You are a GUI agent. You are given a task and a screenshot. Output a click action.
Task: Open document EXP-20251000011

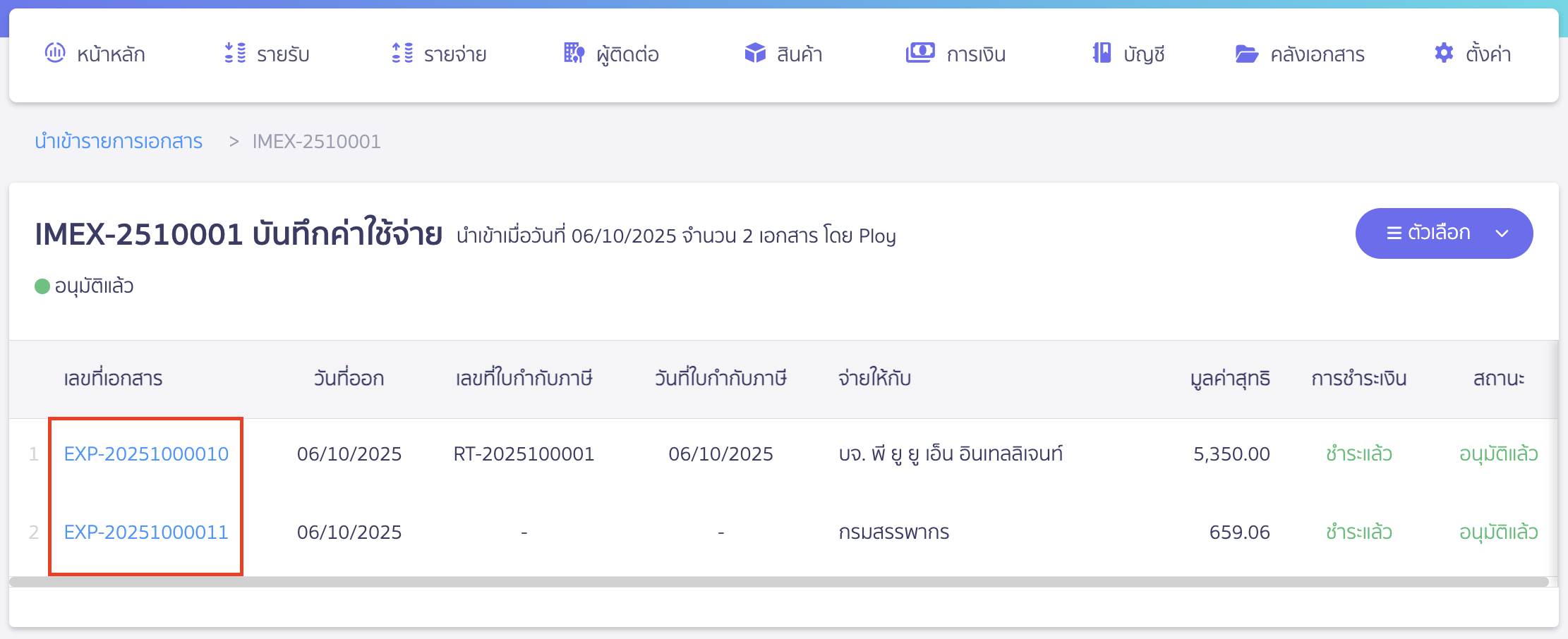pyautogui.click(x=146, y=532)
